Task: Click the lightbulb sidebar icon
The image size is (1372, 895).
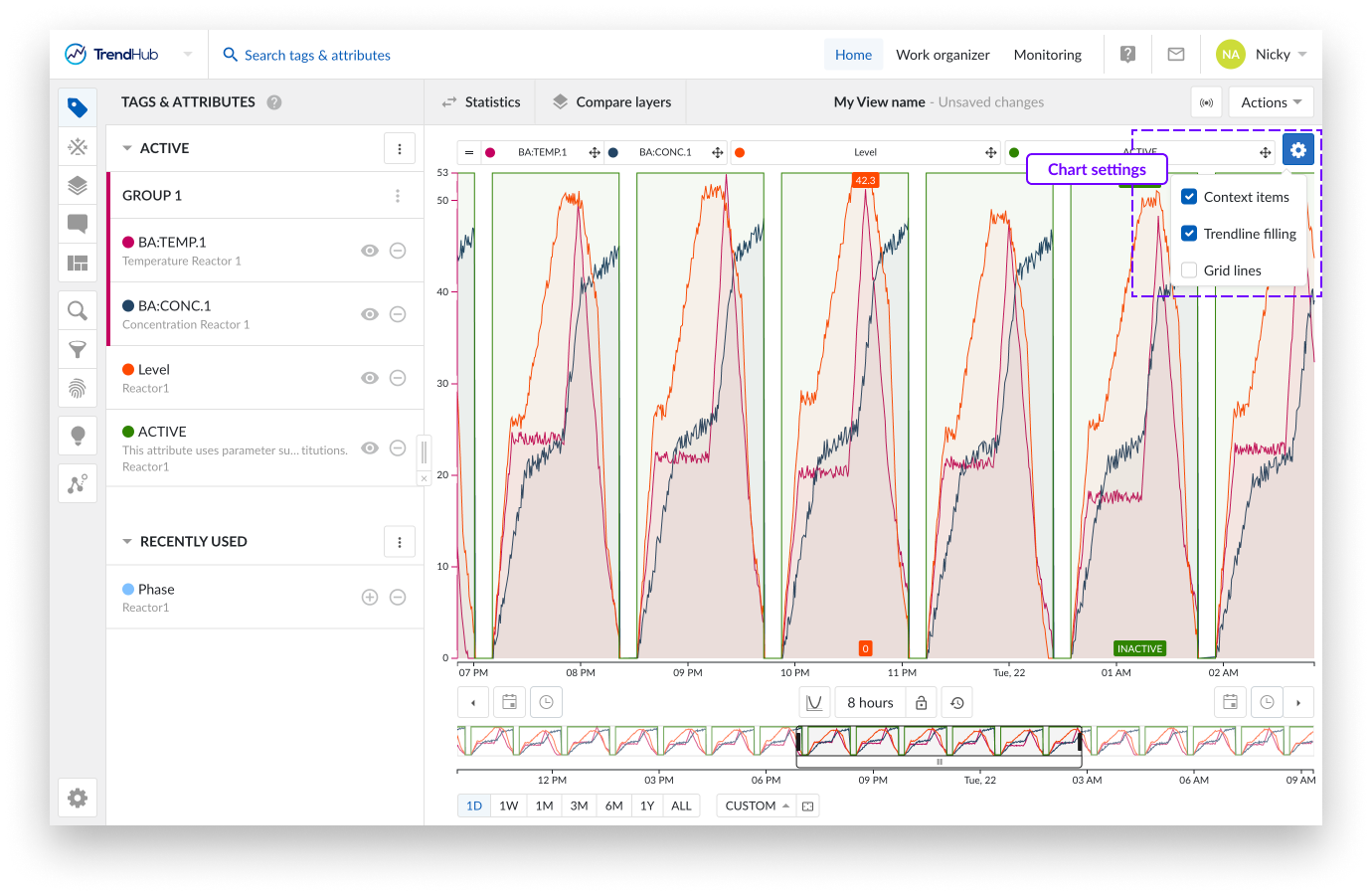Action: (78, 436)
